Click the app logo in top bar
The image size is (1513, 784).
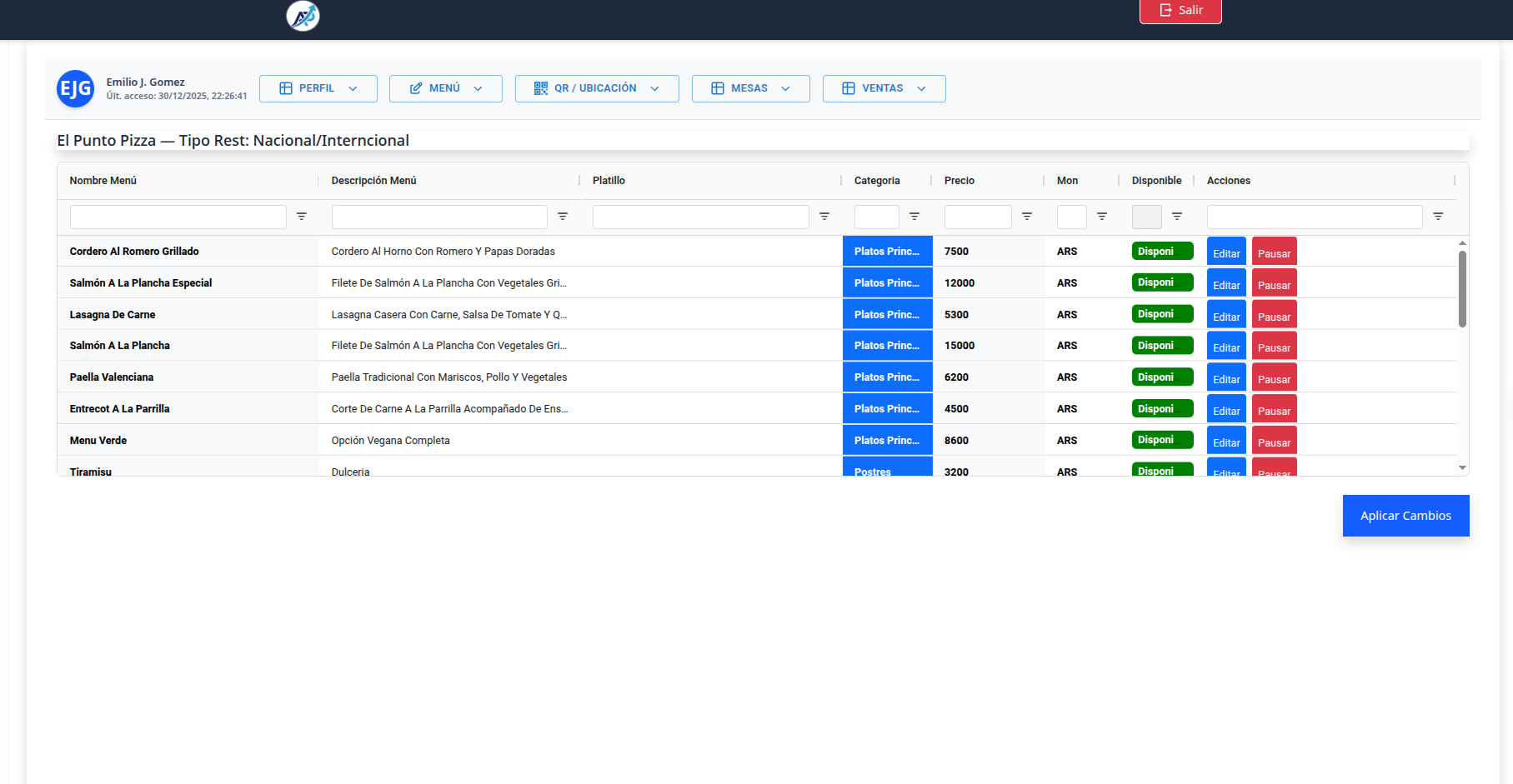point(303,16)
